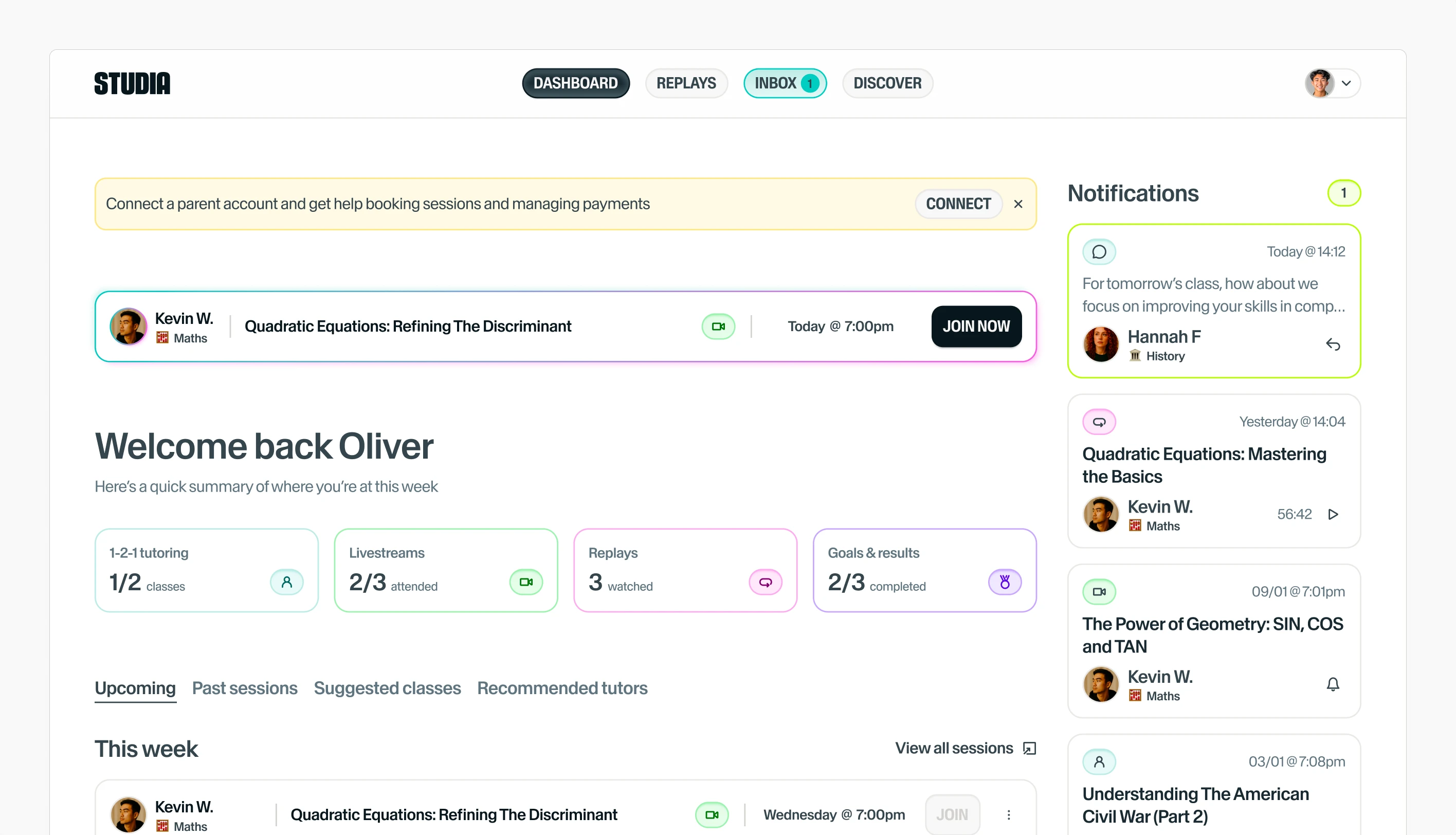Image resolution: width=1456 pixels, height=835 pixels.
Task: Click the Notifications count badge
Action: coord(1343,193)
